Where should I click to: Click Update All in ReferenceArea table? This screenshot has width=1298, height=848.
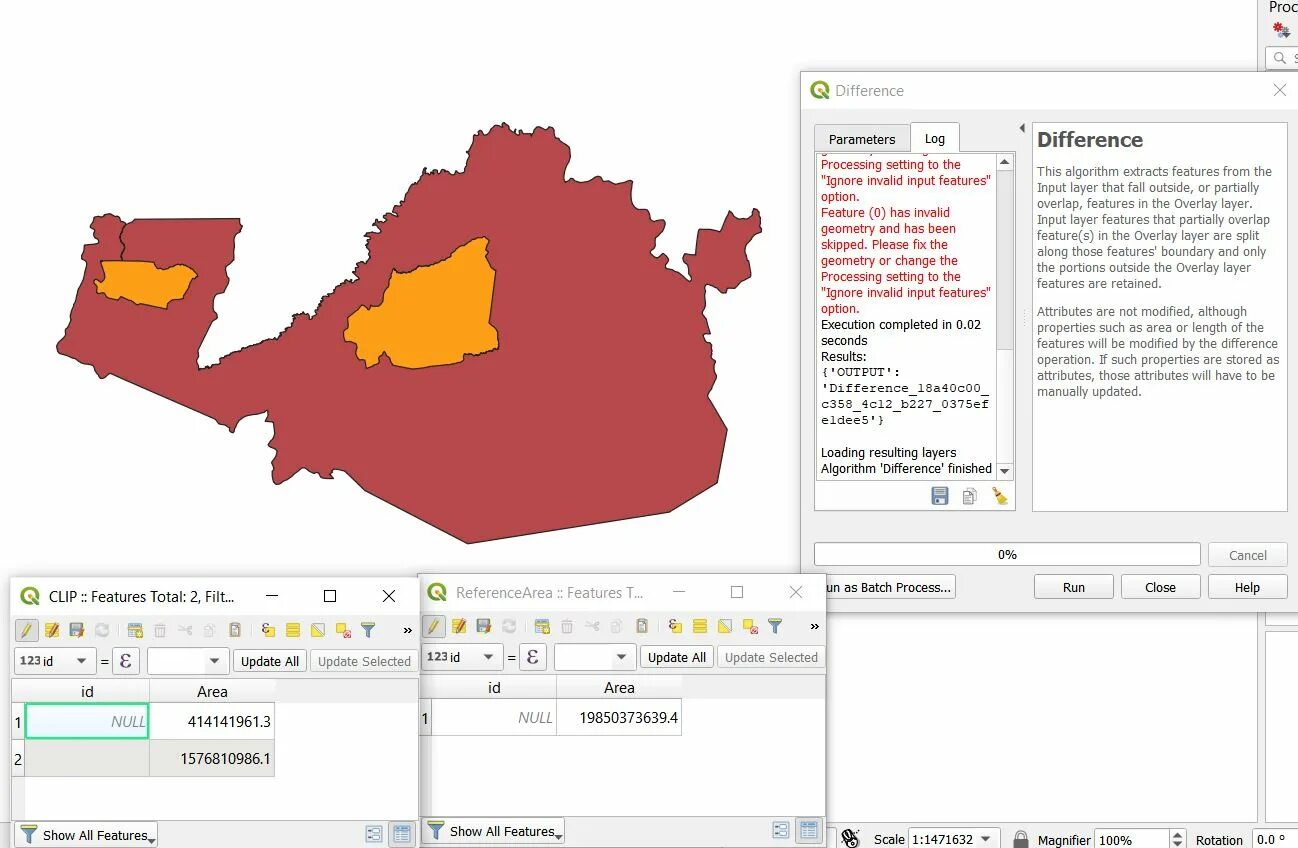pyautogui.click(x=677, y=657)
